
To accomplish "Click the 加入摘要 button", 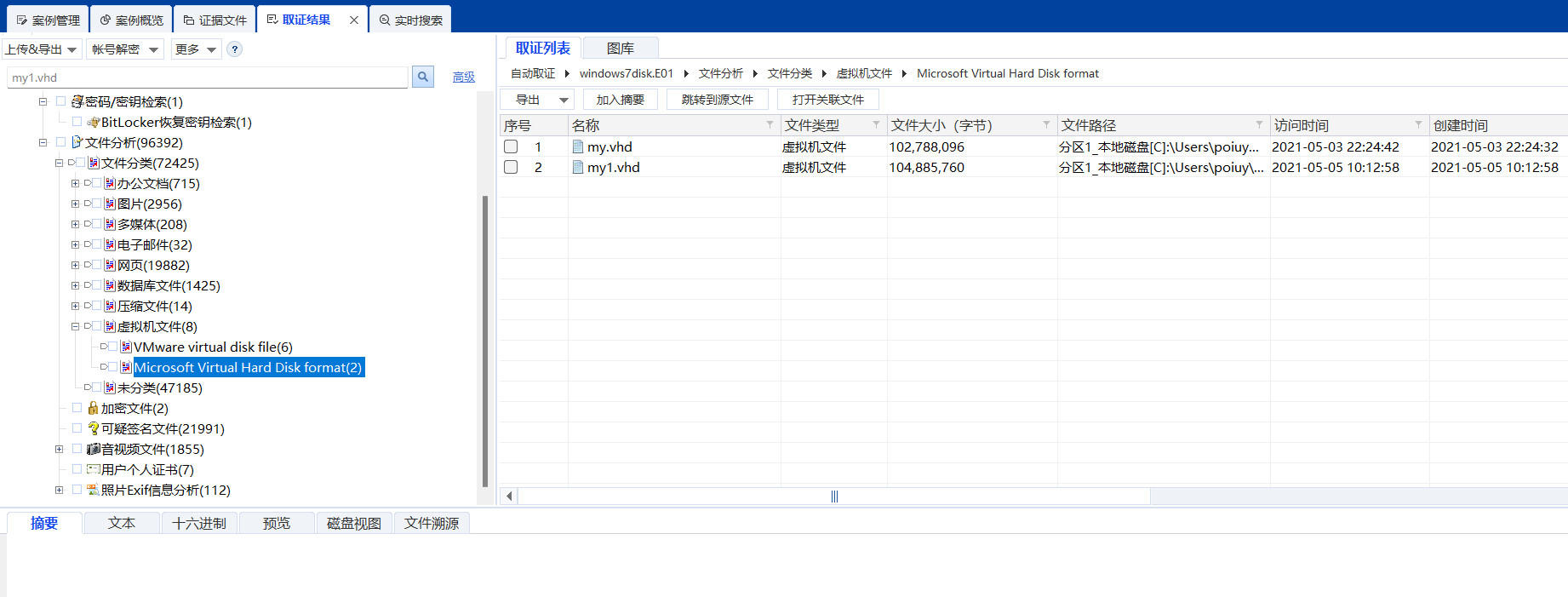I will (x=620, y=100).
